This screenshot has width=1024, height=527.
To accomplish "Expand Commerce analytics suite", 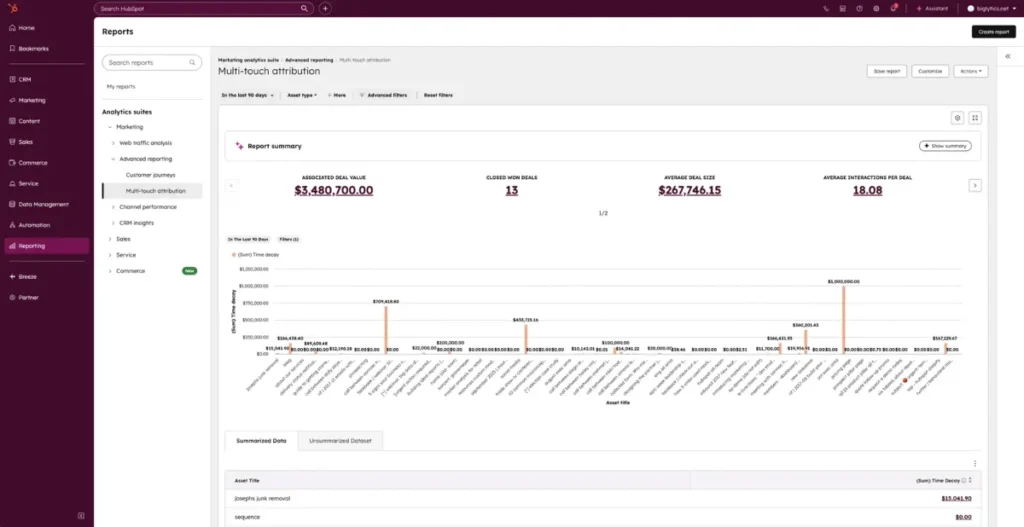I will (x=110, y=271).
